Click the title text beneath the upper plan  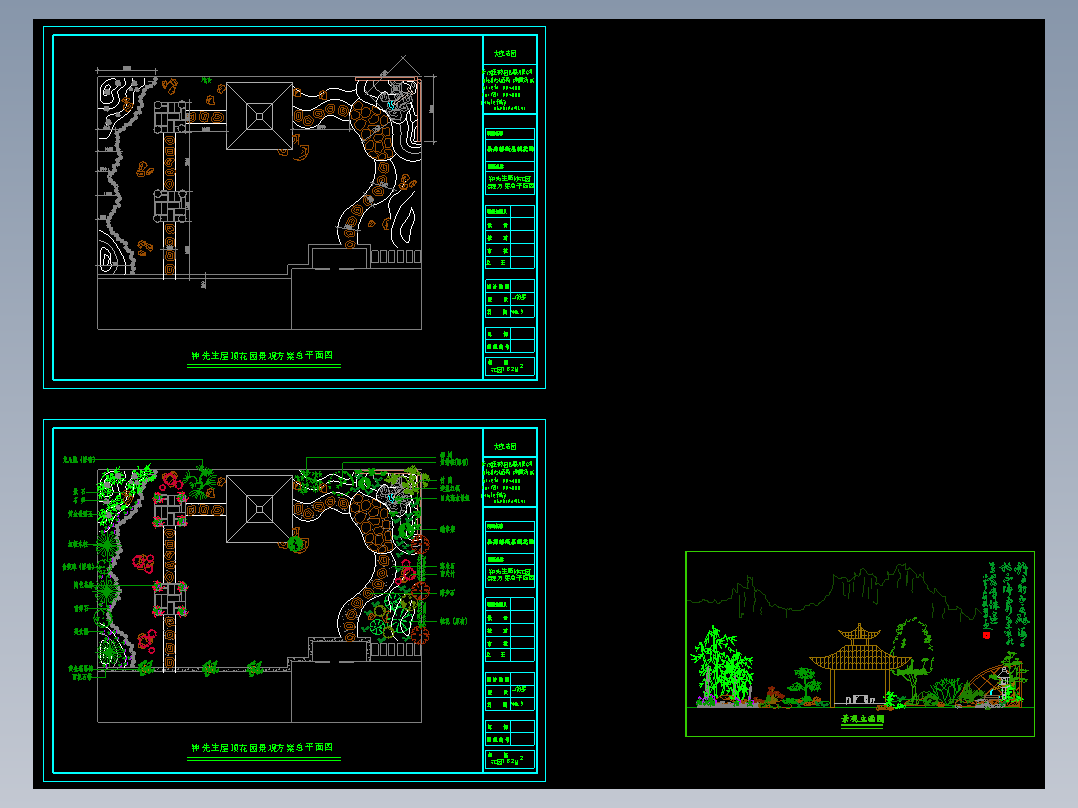pyautogui.click(x=263, y=356)
